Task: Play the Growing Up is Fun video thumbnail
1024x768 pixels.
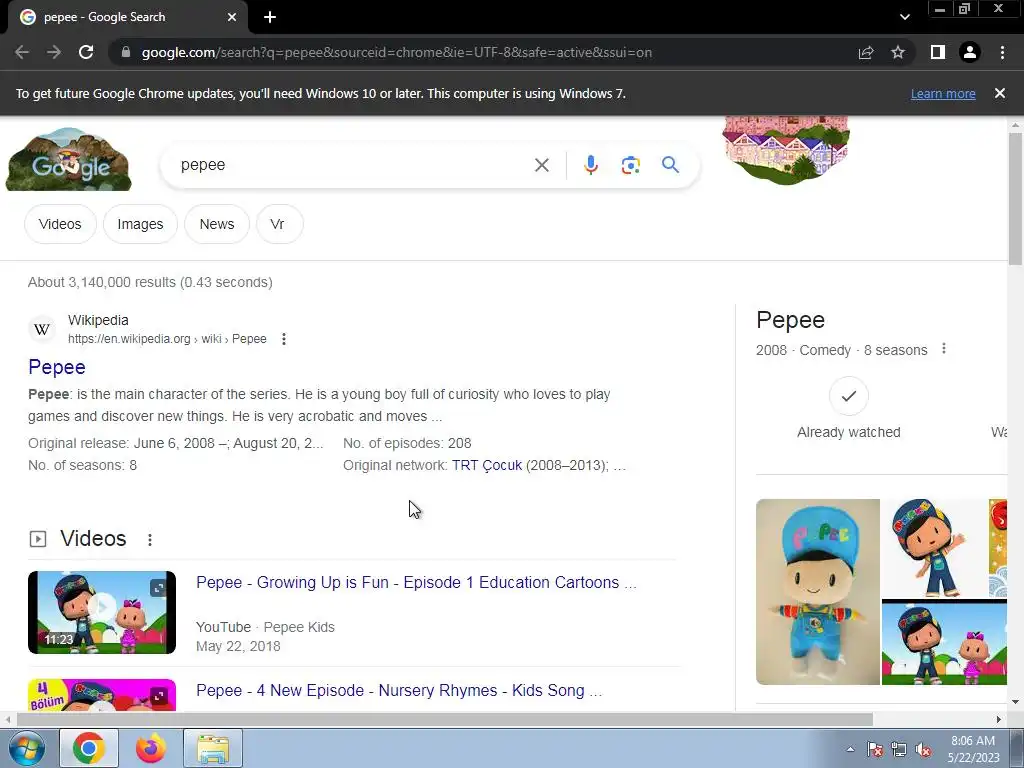Action: [102, 613]
